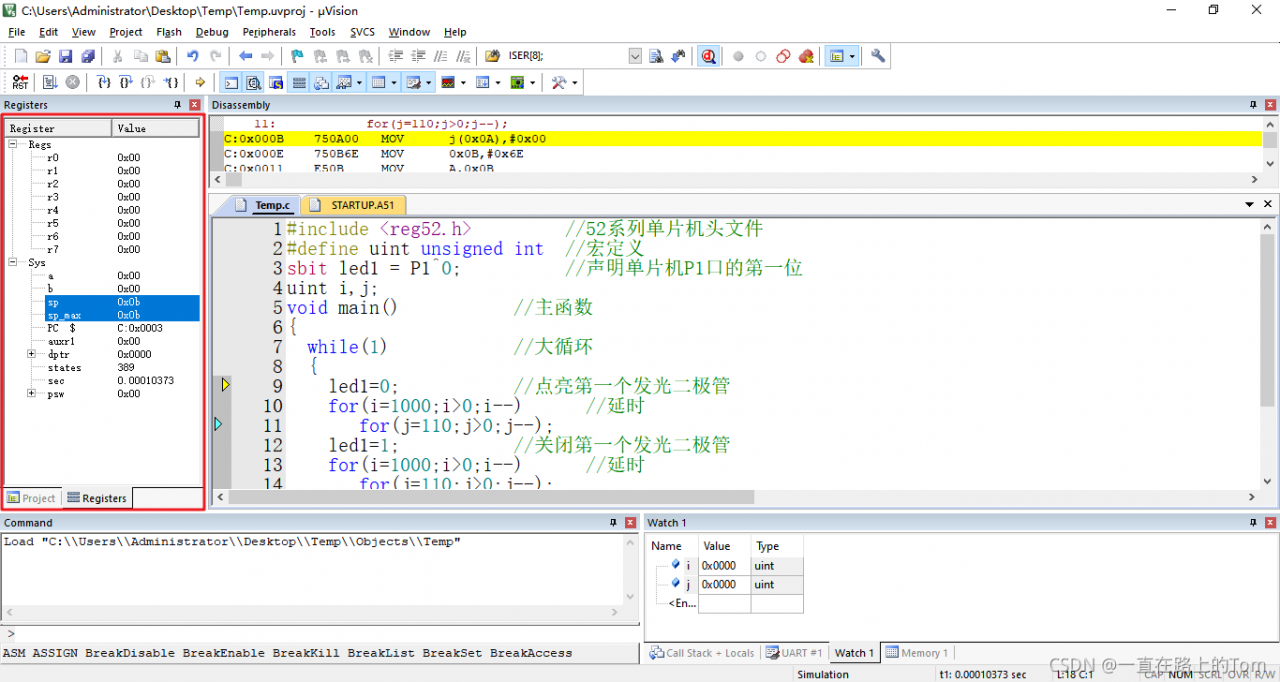Collapse the Regs tree node
Screen dimensions: 1280x682
click(x=14, y=145)
